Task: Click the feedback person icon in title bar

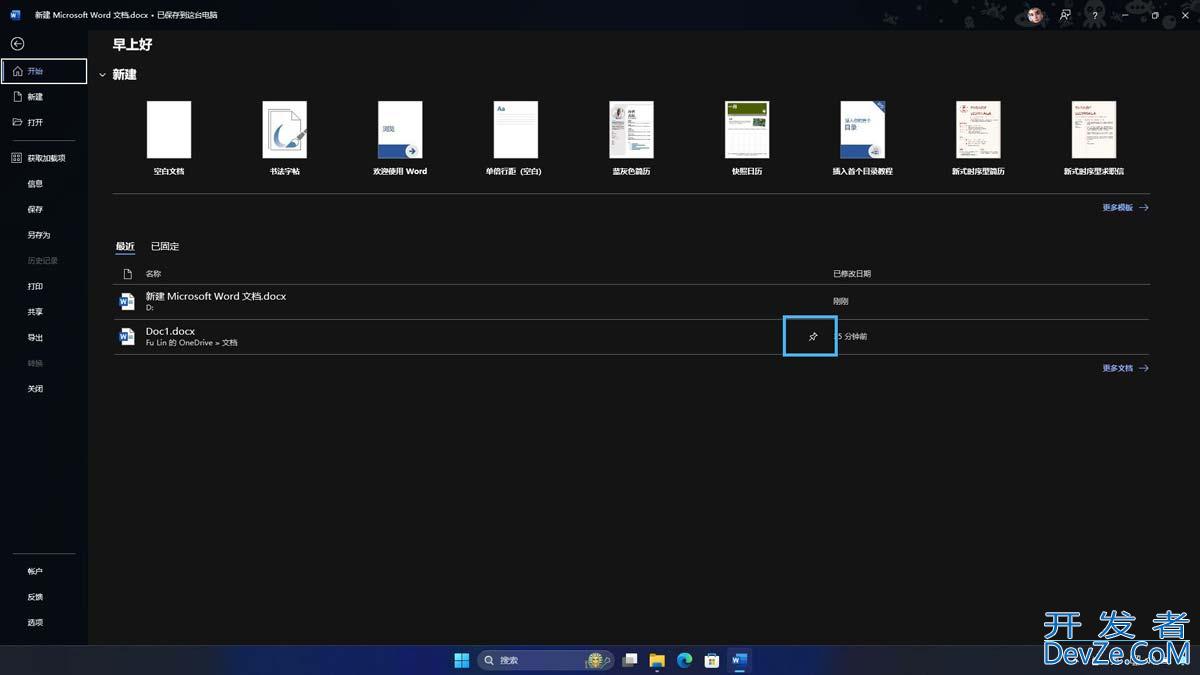Action: [1066, 15]
